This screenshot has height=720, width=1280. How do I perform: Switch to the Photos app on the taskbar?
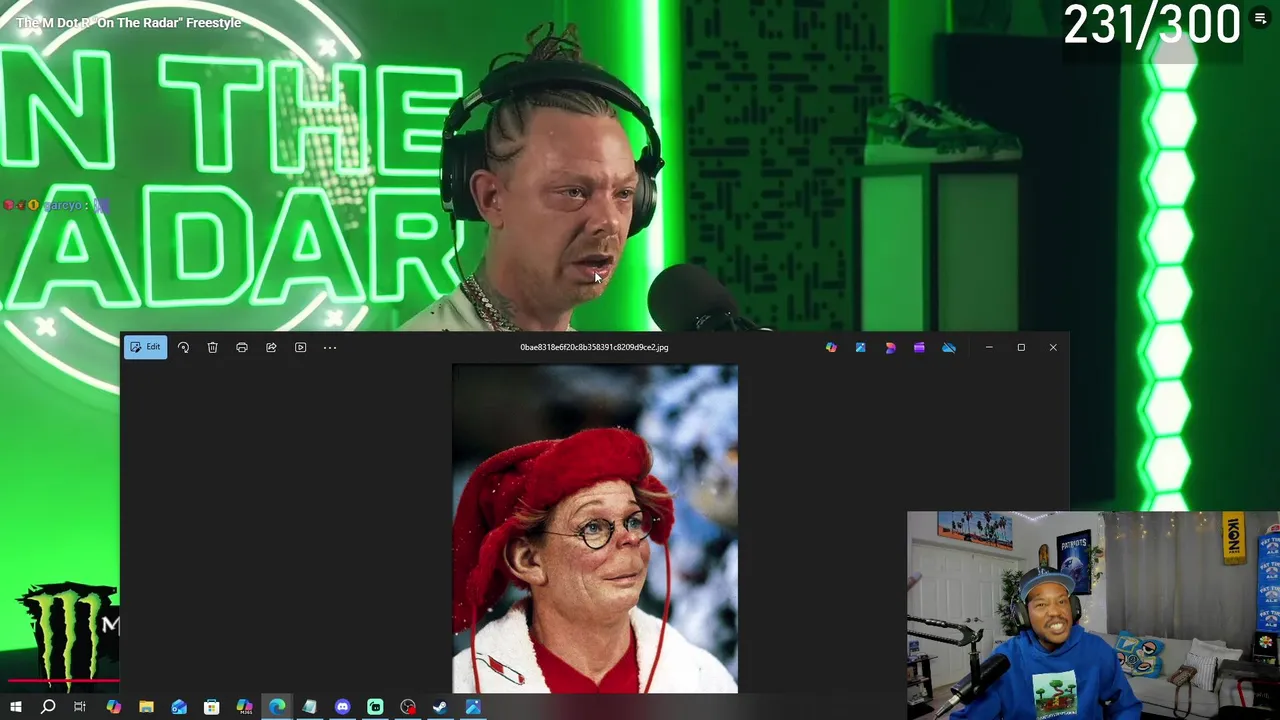[473, 707]
